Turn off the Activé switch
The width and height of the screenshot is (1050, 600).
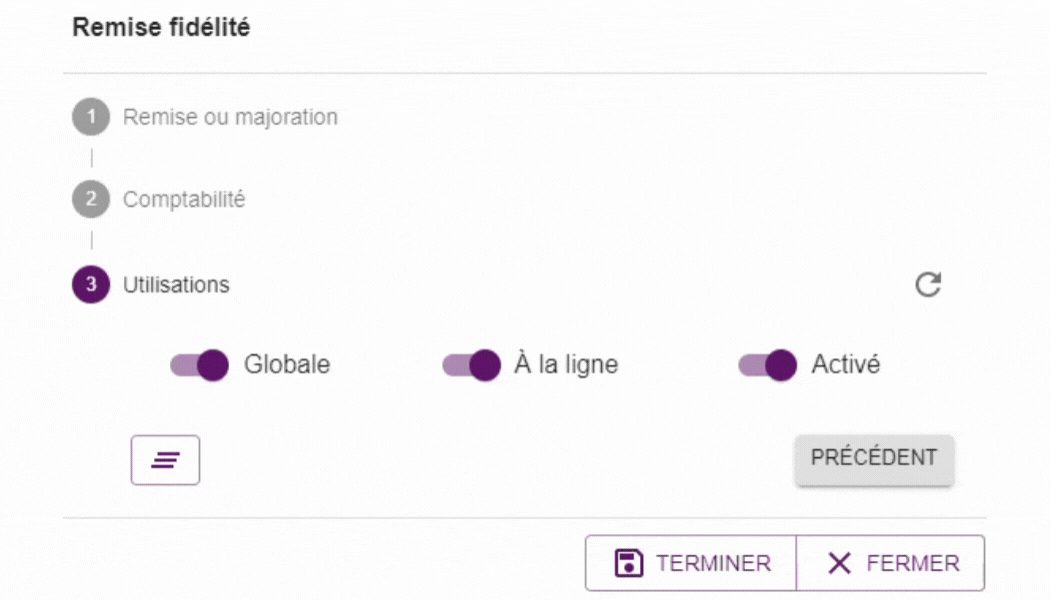coord(767,365)
